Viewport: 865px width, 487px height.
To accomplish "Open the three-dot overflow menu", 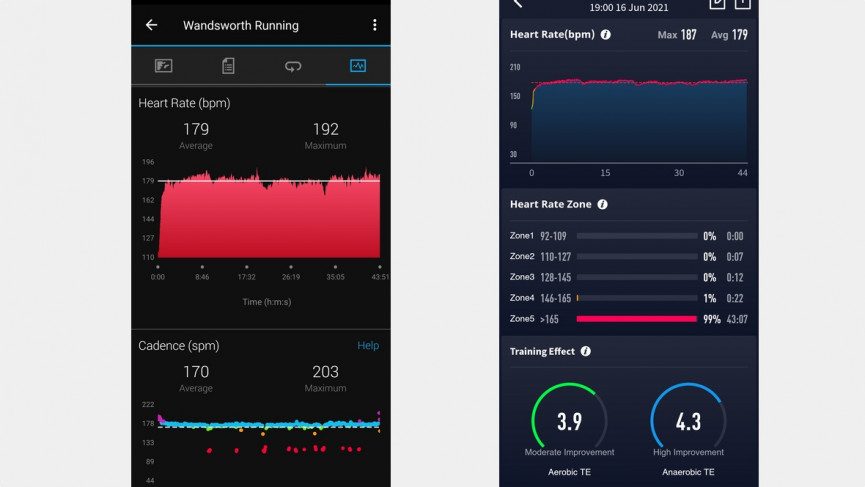I will 374,25.
